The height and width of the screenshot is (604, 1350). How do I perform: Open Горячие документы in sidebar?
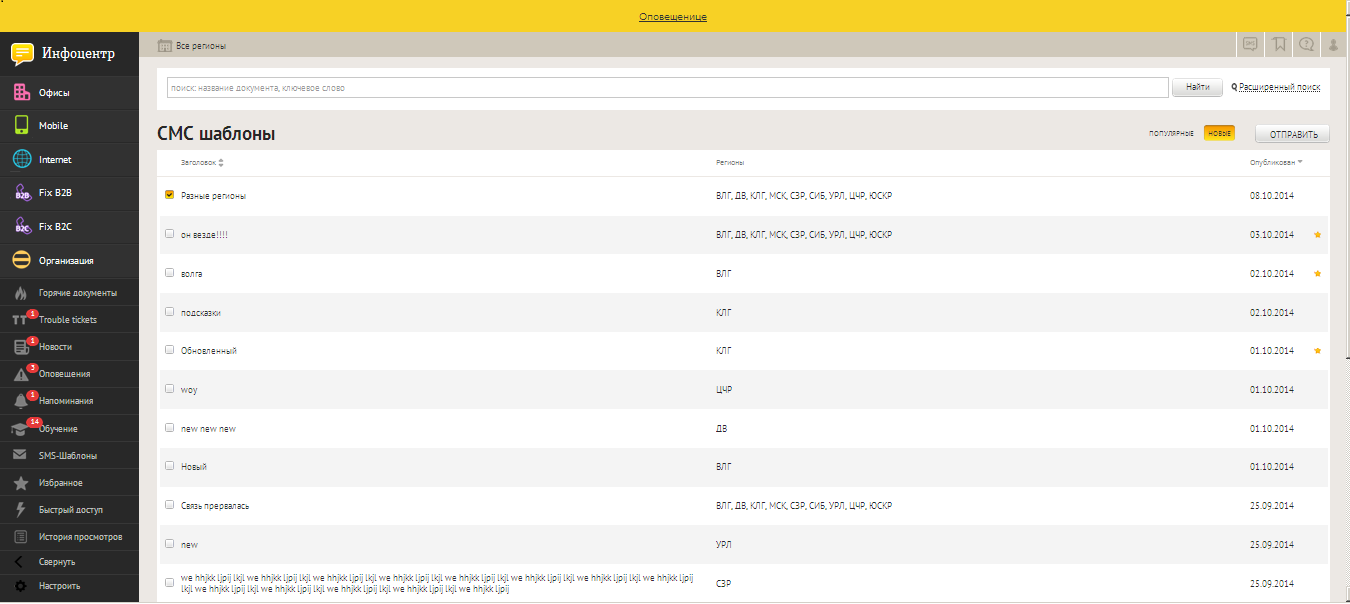70,293
